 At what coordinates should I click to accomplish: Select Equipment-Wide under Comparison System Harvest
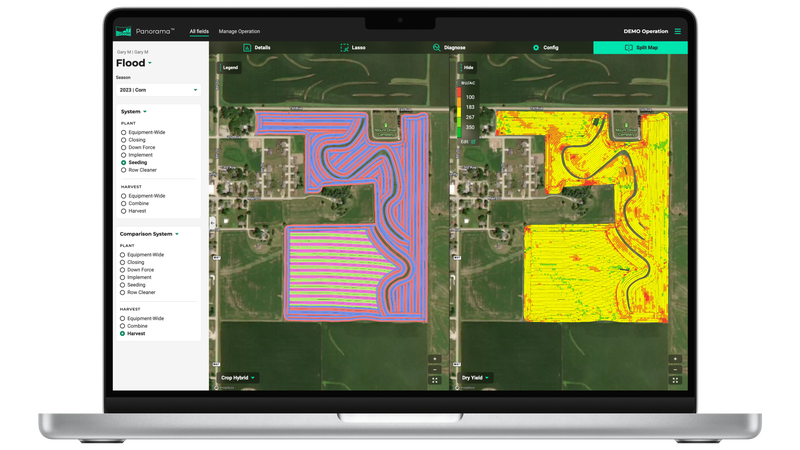(x=142, y=318)
